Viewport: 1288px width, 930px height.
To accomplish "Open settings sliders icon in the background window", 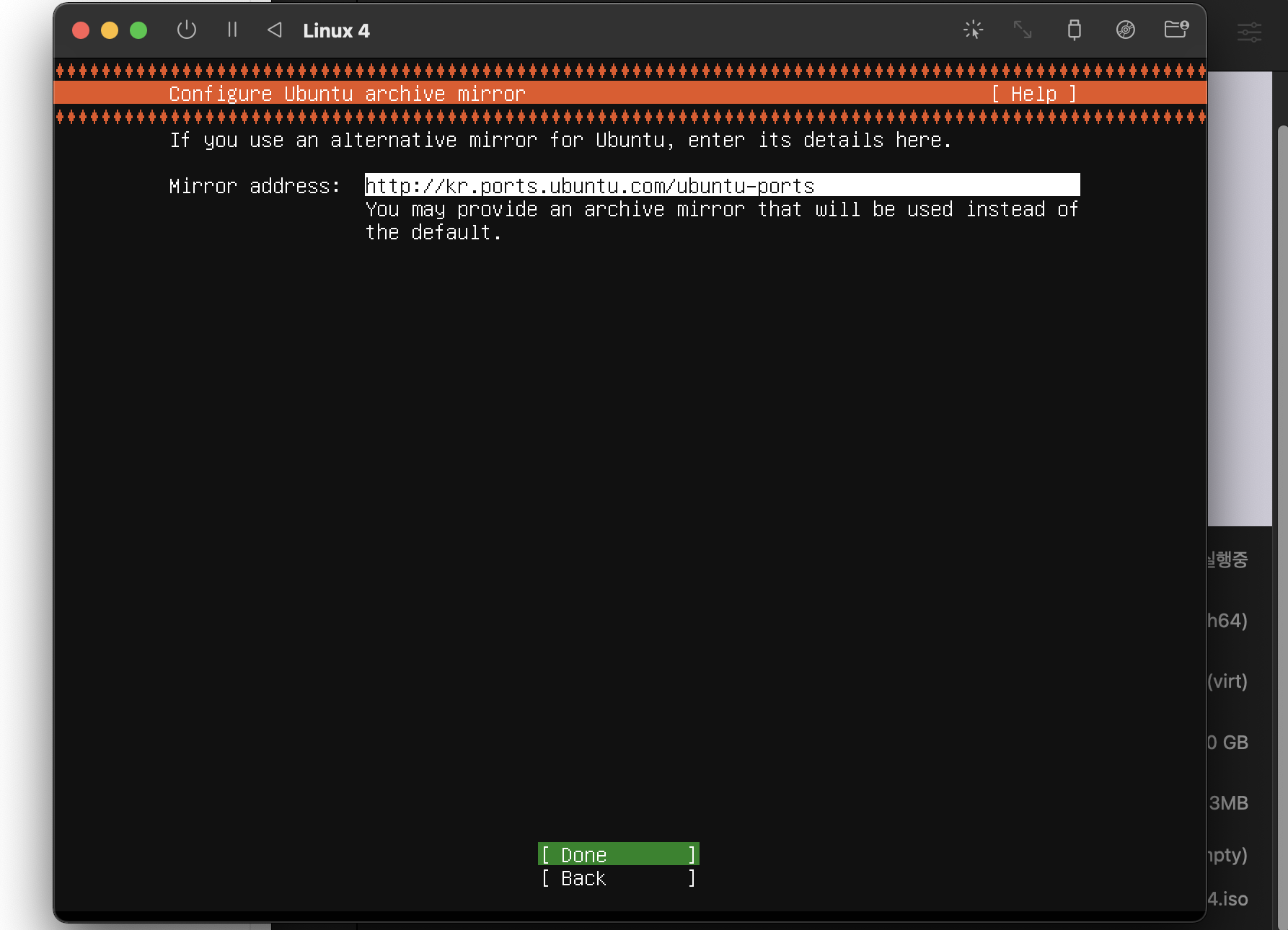I will 1249,32.
